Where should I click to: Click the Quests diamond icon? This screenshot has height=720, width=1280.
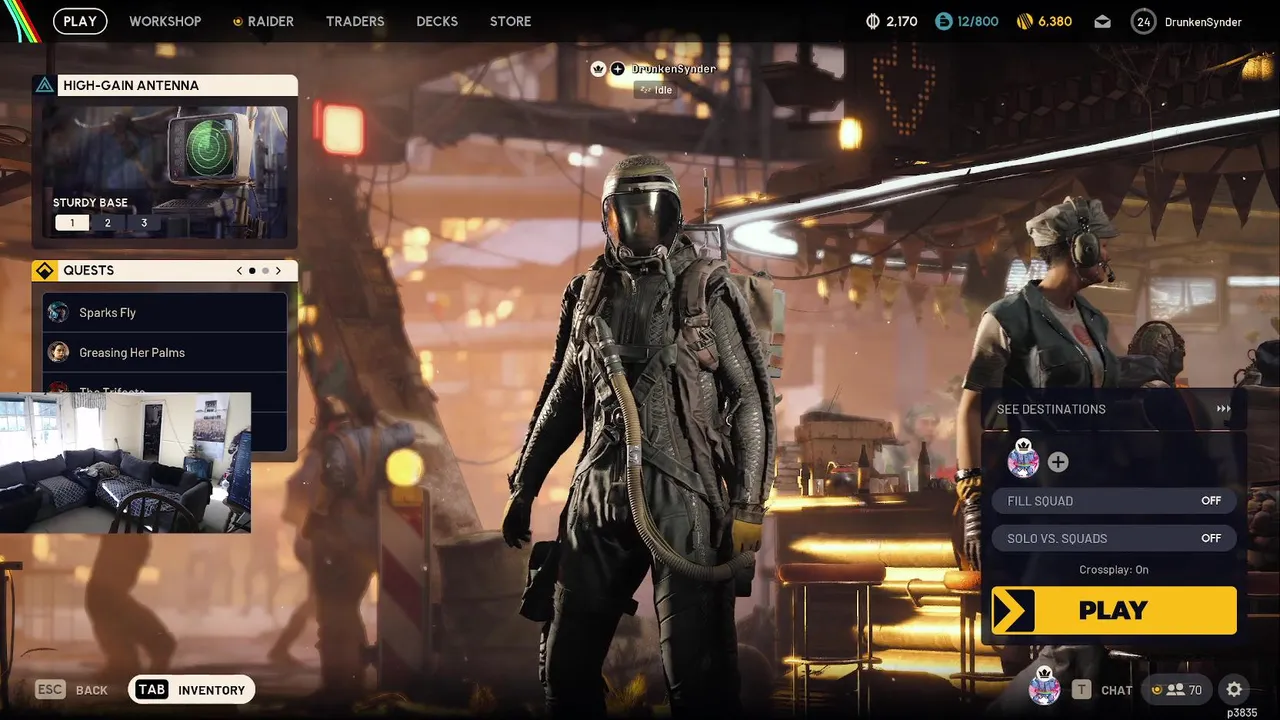[45, 270]
